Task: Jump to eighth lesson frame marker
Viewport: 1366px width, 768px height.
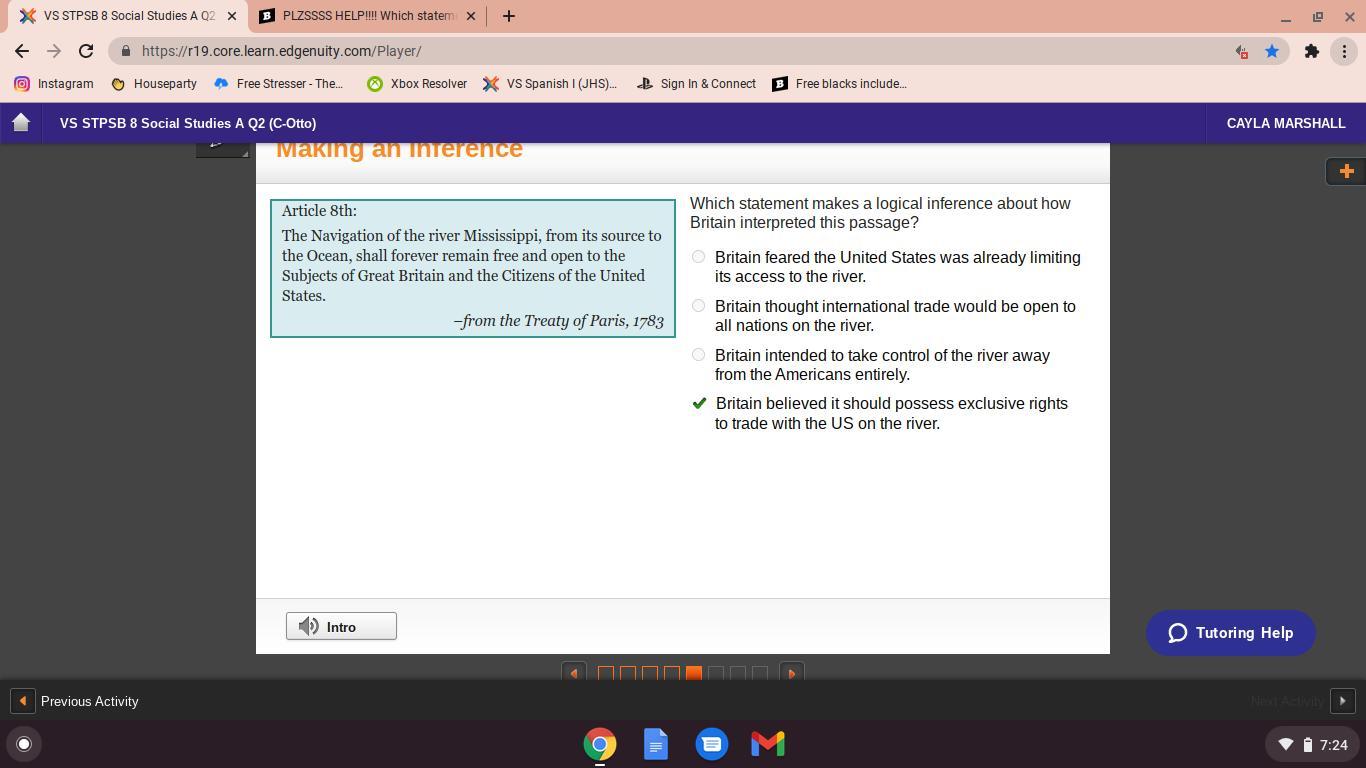Action: [x=760, y=674]
